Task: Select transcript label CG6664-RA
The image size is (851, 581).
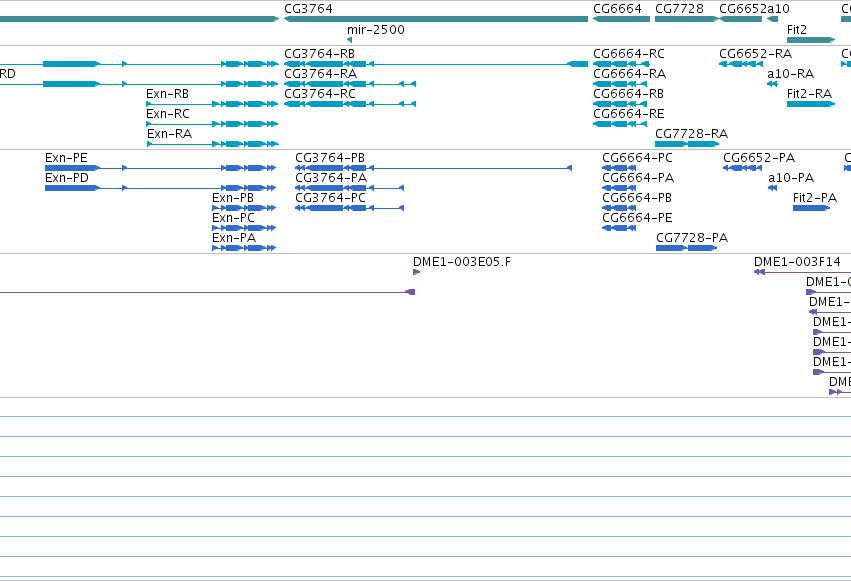Action: pyautogui.click(x=630, y=74)
